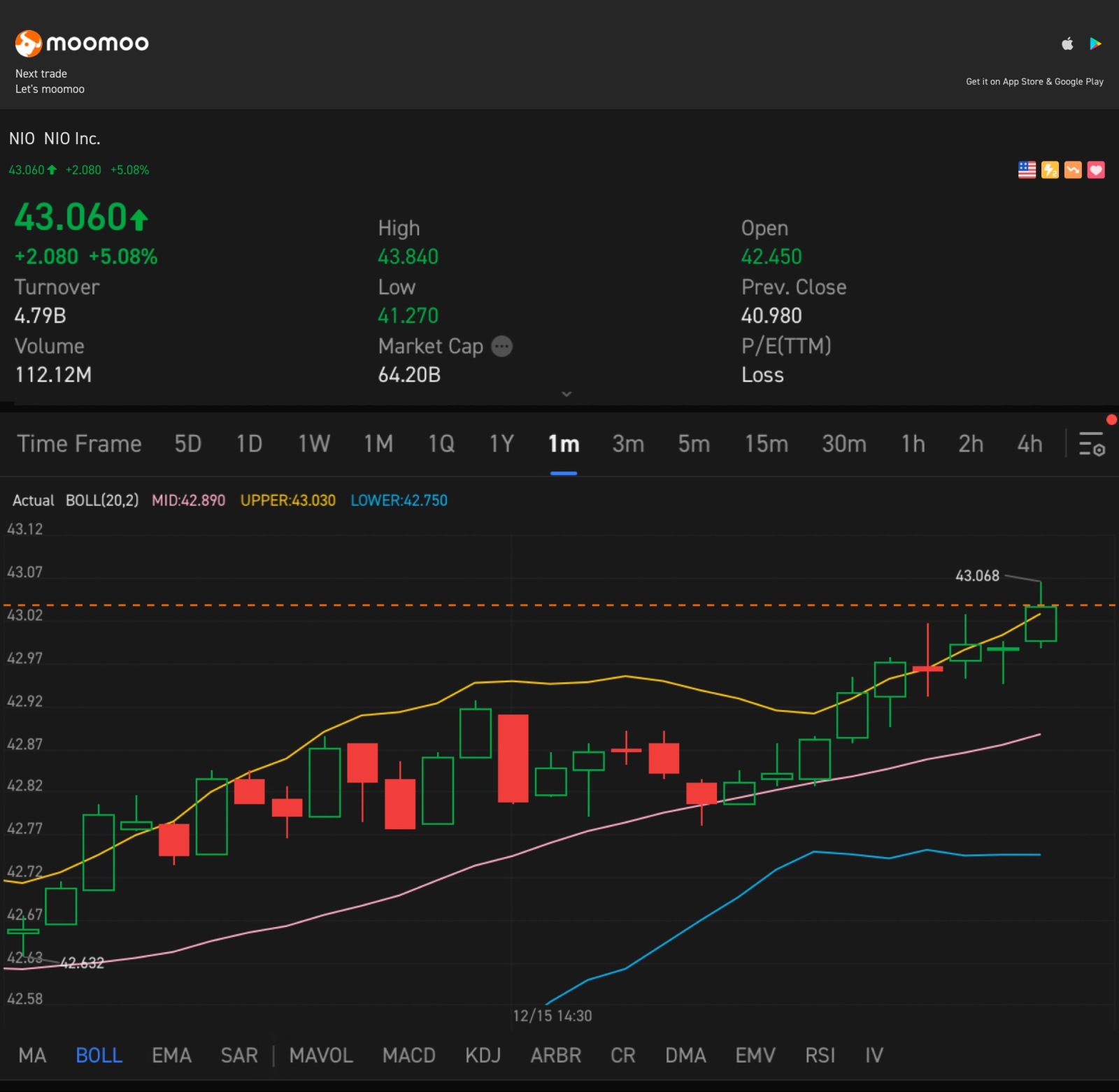This screenshot has height=1092, width=1119.
Task: Click Market Cap more info icon
Action: click(502, 346)
